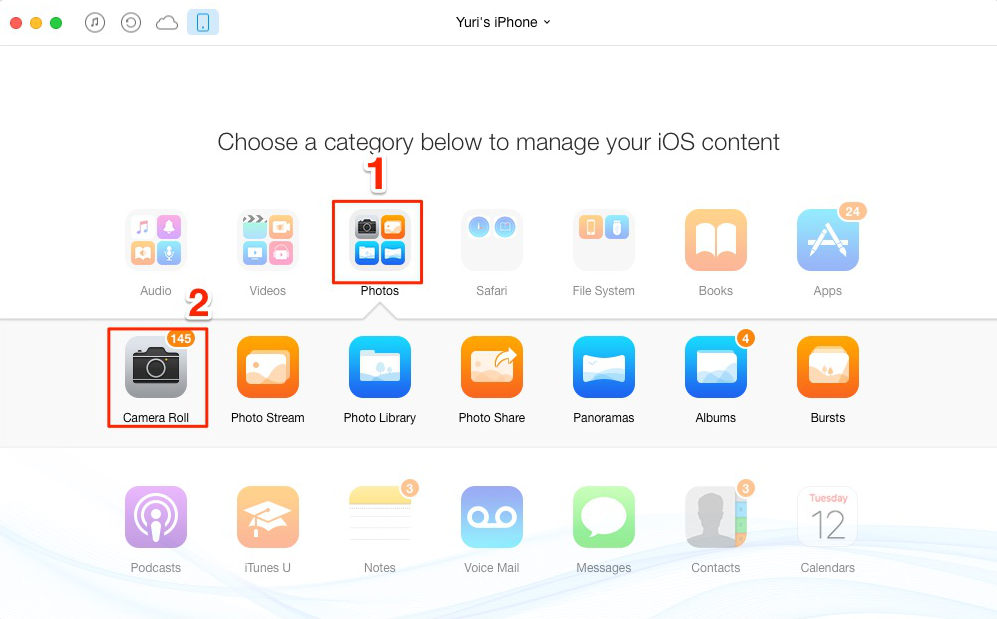Viewport: 997px width, 619px height.
Task: Switch to the iCloud content tab
Action: click(x=167, y=23)
